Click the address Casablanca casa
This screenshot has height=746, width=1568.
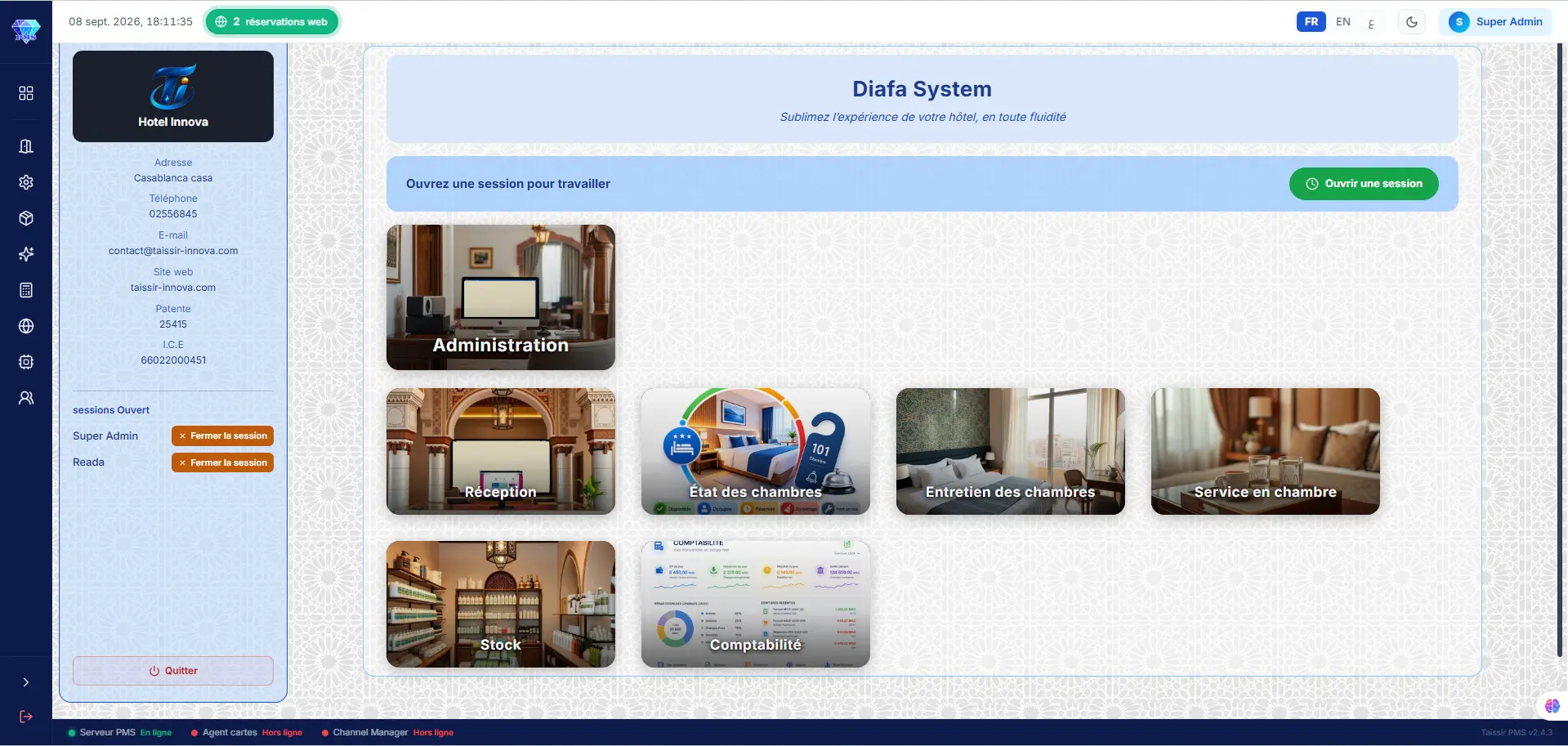(x=173, y=178)
